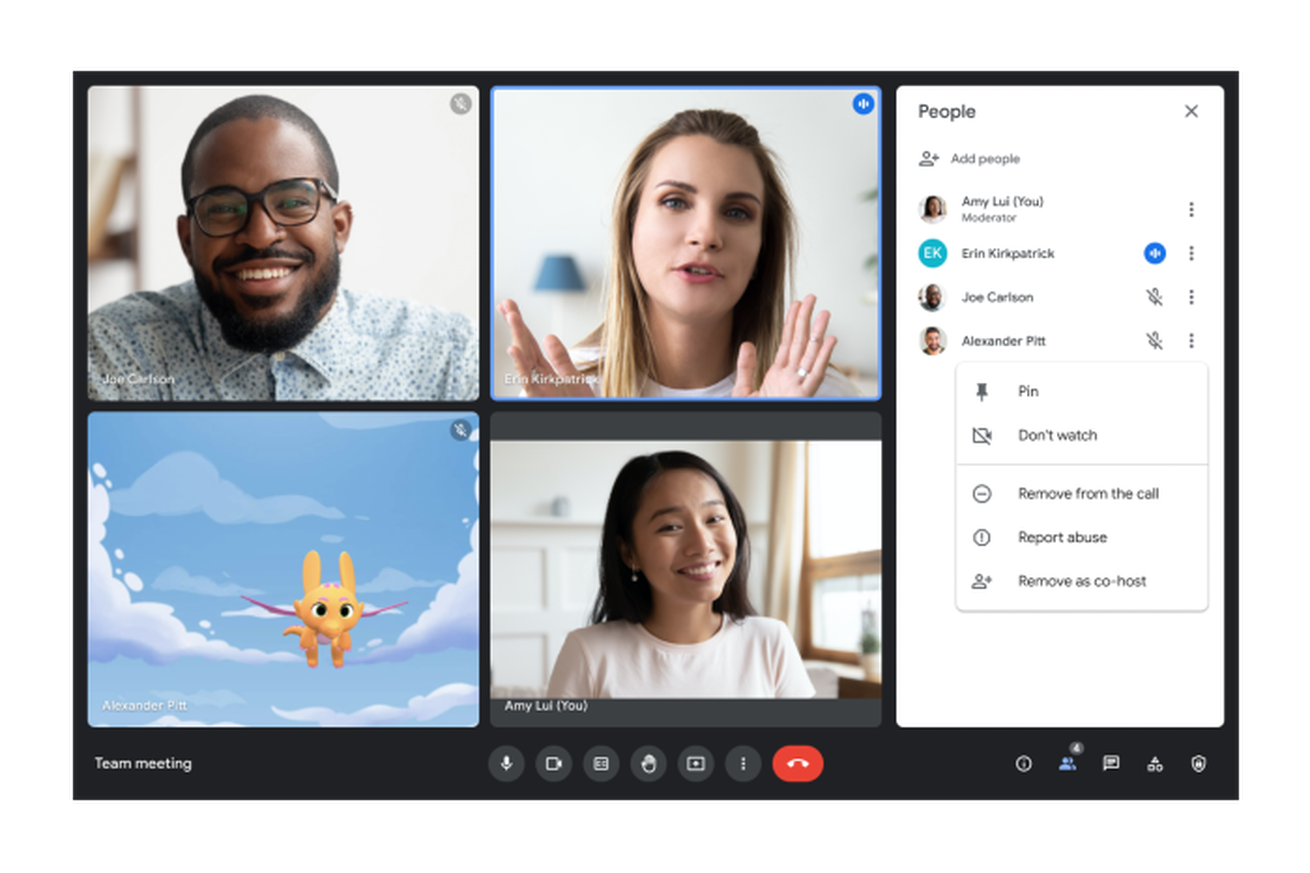Image resolution: width=1310 pixels, height=873 pixels.
Task: Open more options in the call bar
Action: point(743,764)
